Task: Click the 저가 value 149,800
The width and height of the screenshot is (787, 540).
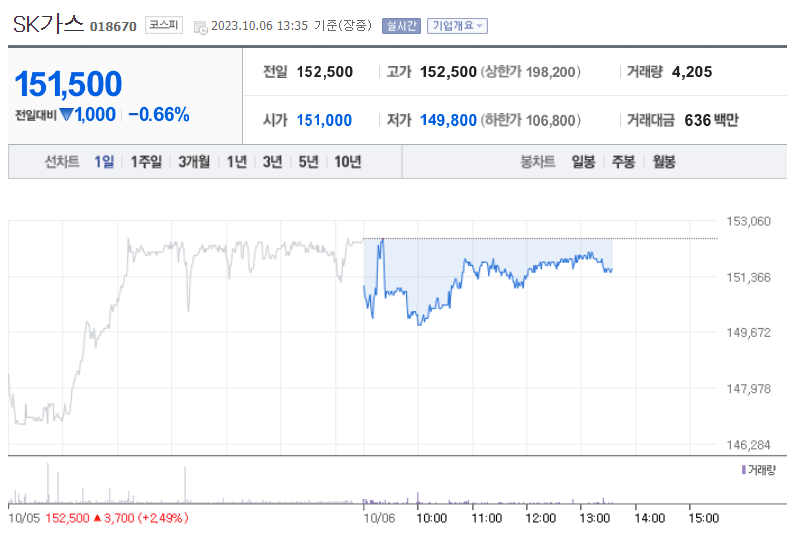Action: [448, 120]
